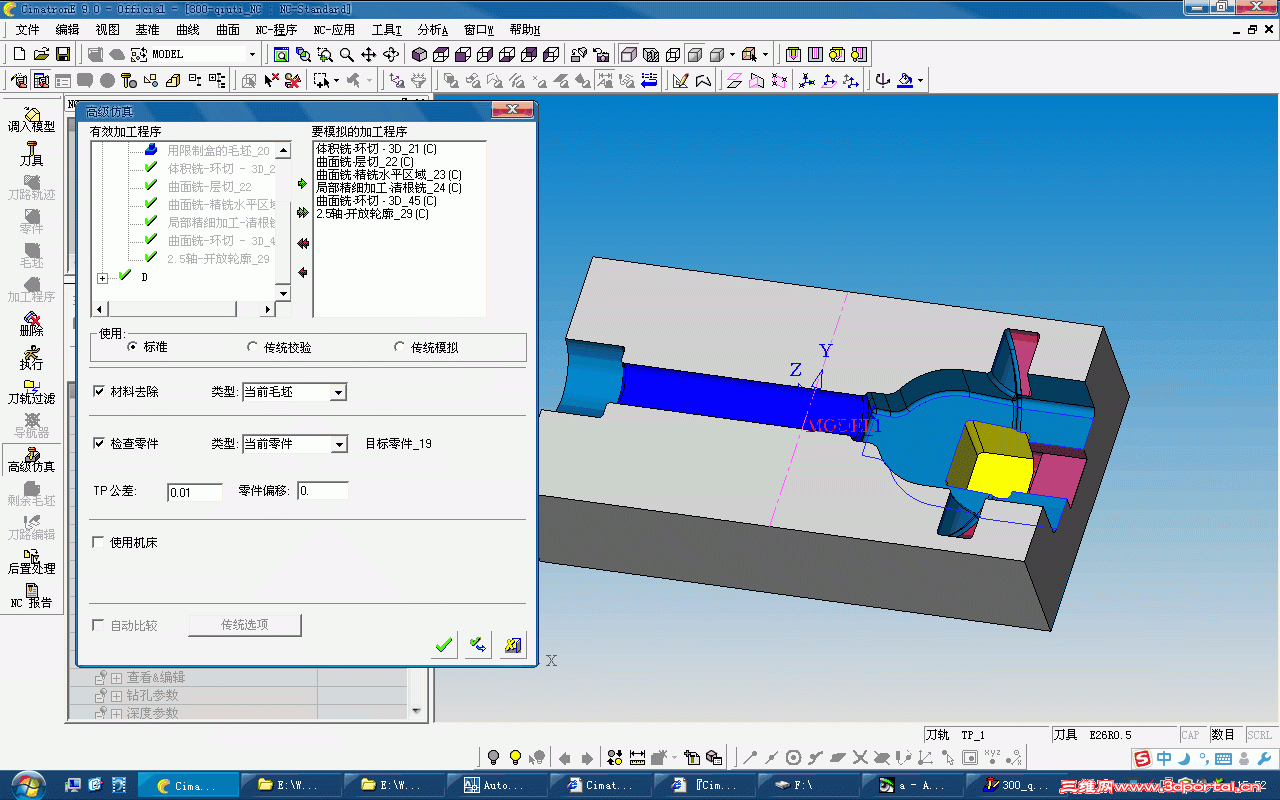Viewport: 1280px width, 800px height.
Task: Click the procedure tree scroll-down arrow
Action: tap(283, 294)
